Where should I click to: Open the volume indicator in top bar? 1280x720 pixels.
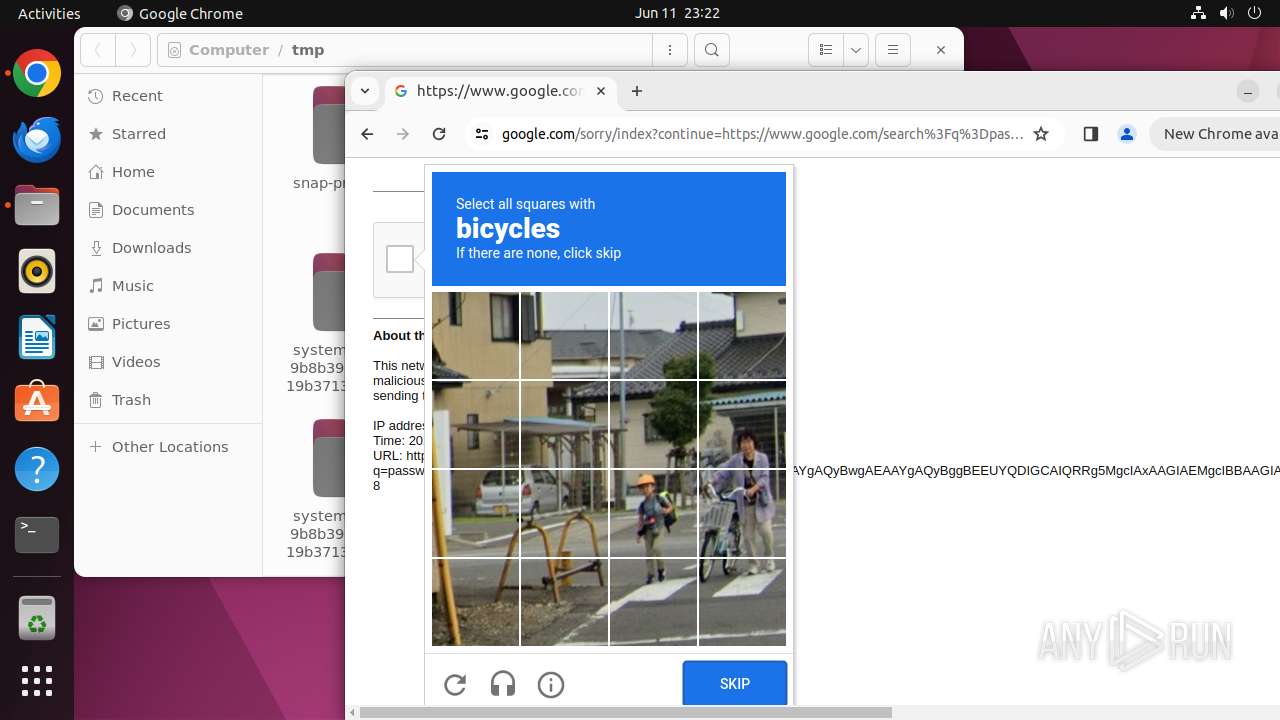click(x=1226, y=13)
